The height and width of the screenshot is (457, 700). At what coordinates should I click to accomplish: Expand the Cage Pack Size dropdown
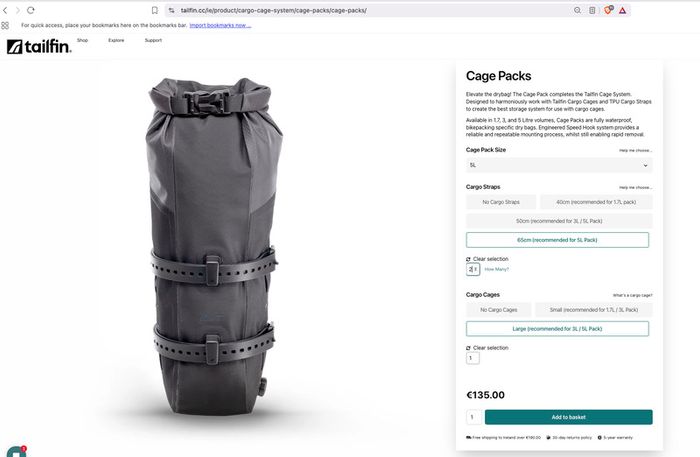(559, 165)
